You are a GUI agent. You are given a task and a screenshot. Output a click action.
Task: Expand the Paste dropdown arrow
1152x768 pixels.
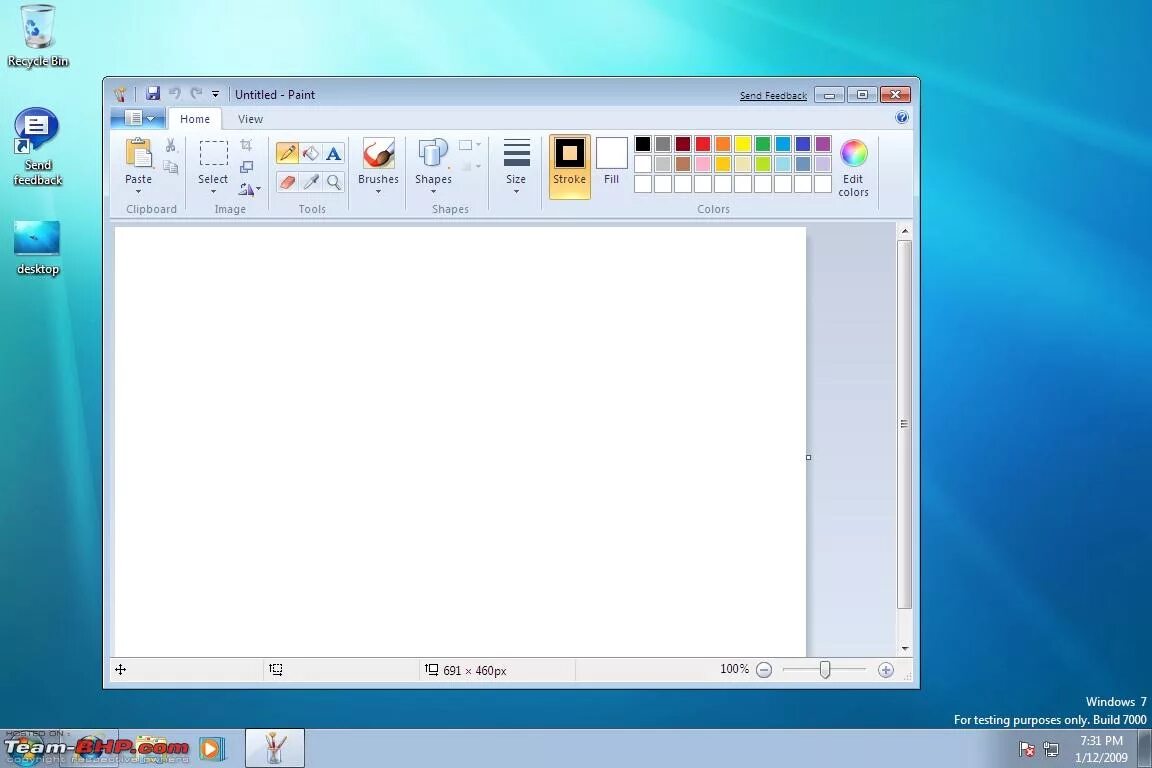tap(138, 193)
